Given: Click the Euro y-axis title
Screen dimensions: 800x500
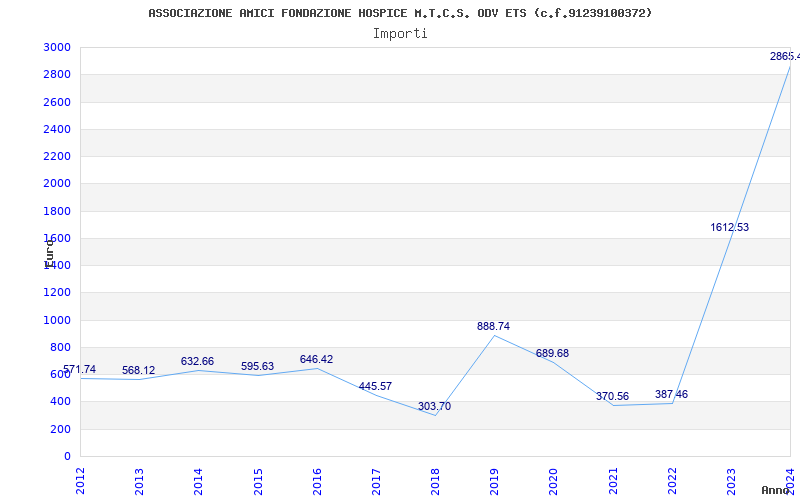Looking at the screenshot, I should tap(48, 252).
